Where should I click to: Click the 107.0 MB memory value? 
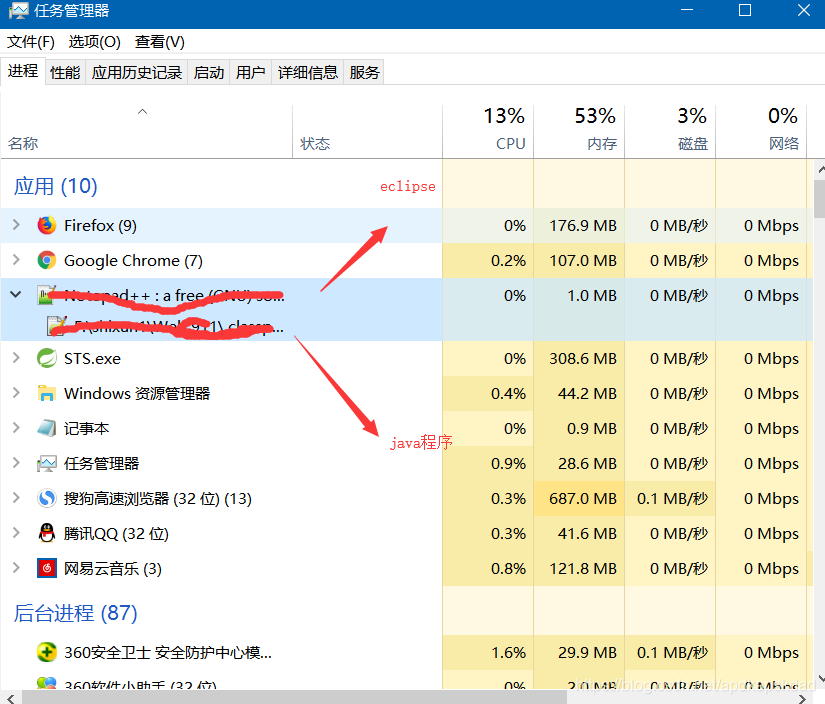point(583,260)
